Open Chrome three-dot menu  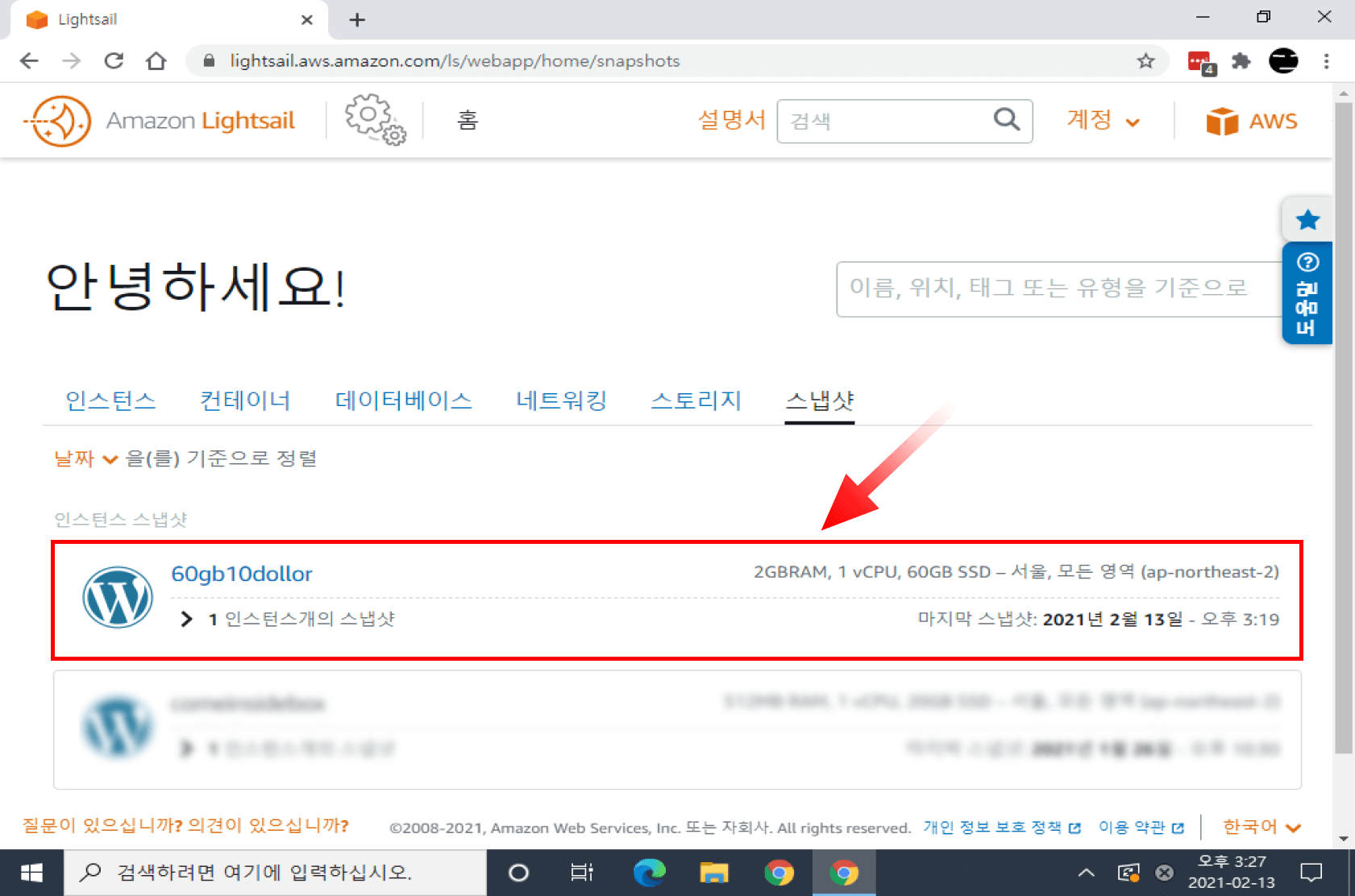click(x=1326, y=61)
